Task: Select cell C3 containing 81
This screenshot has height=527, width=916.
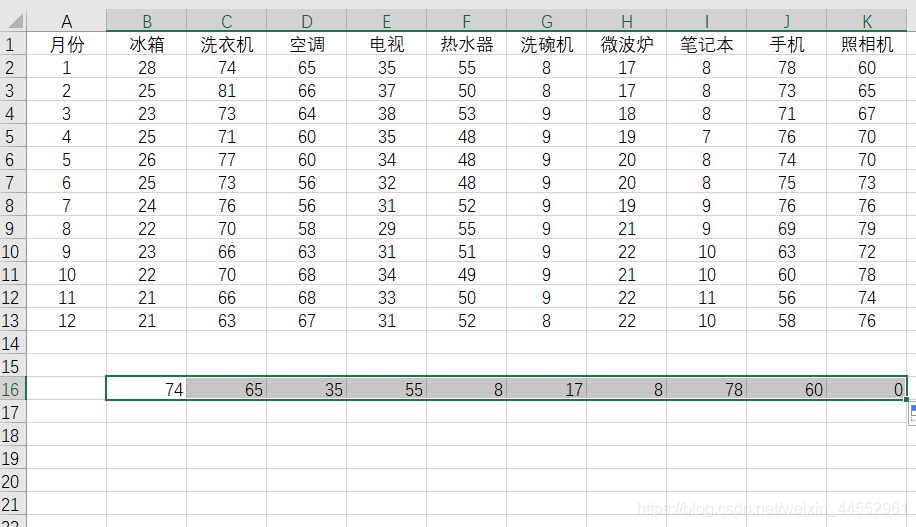Action: click(227, 91)
